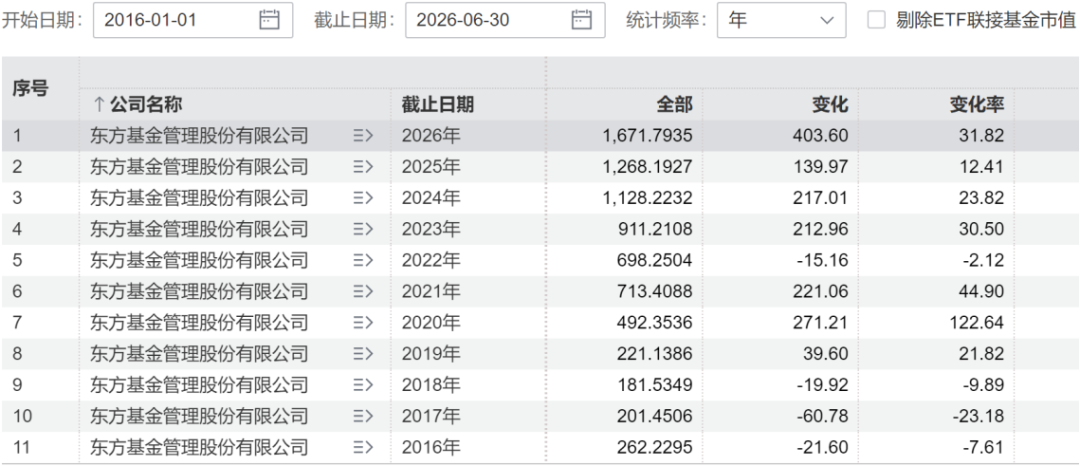Click total value 221.1386
The width and height of the screenshot is (1080, 466).
click(x=655, y=354)
